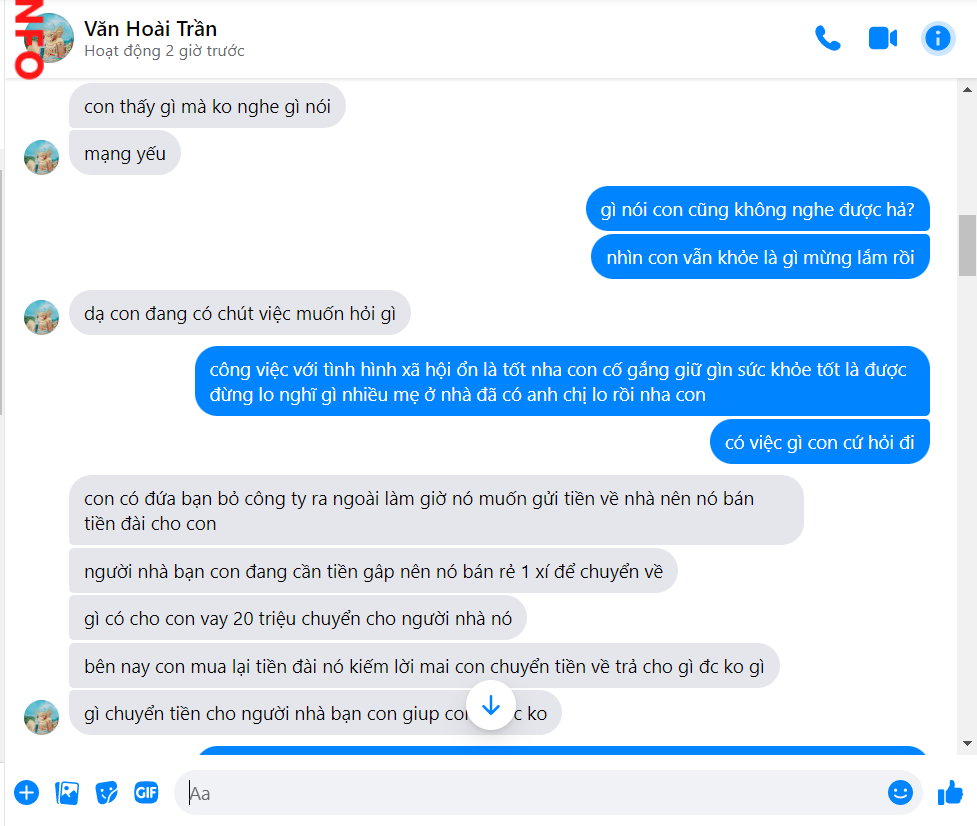Click the scrollbar up arrow

point(967,90)
